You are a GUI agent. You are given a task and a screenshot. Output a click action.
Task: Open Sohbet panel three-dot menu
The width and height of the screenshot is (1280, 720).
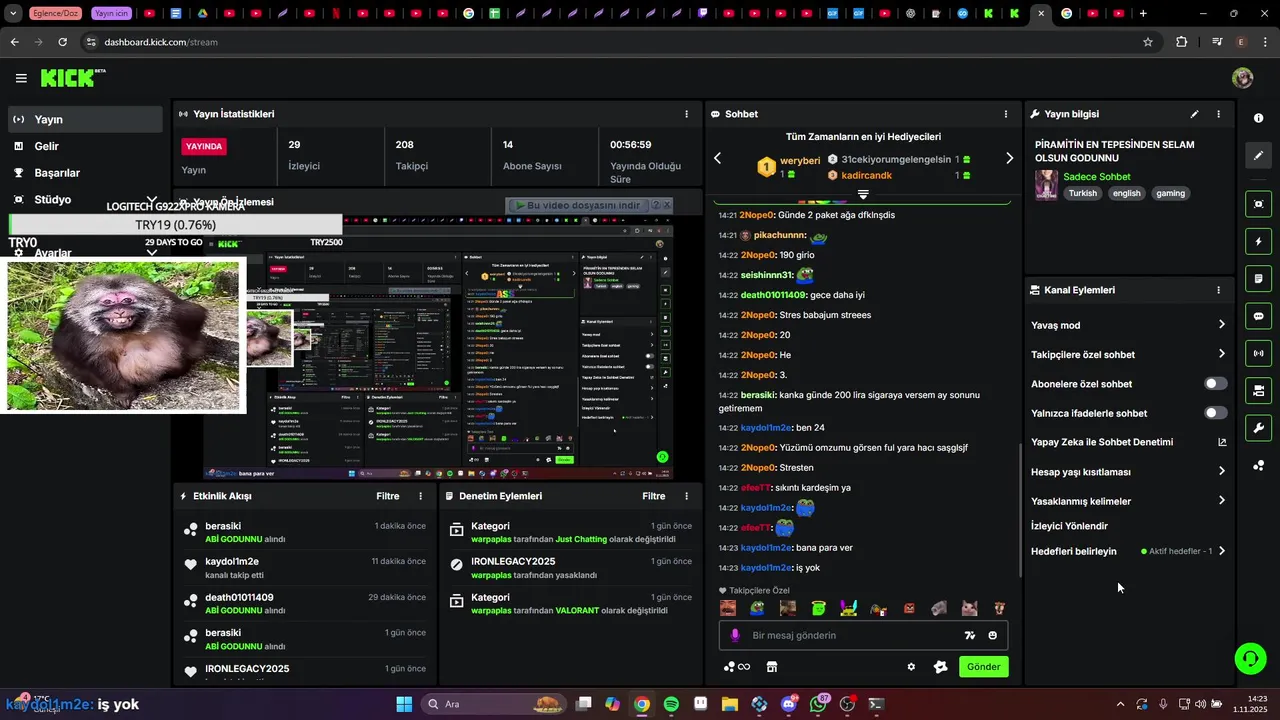[1006, 114]
